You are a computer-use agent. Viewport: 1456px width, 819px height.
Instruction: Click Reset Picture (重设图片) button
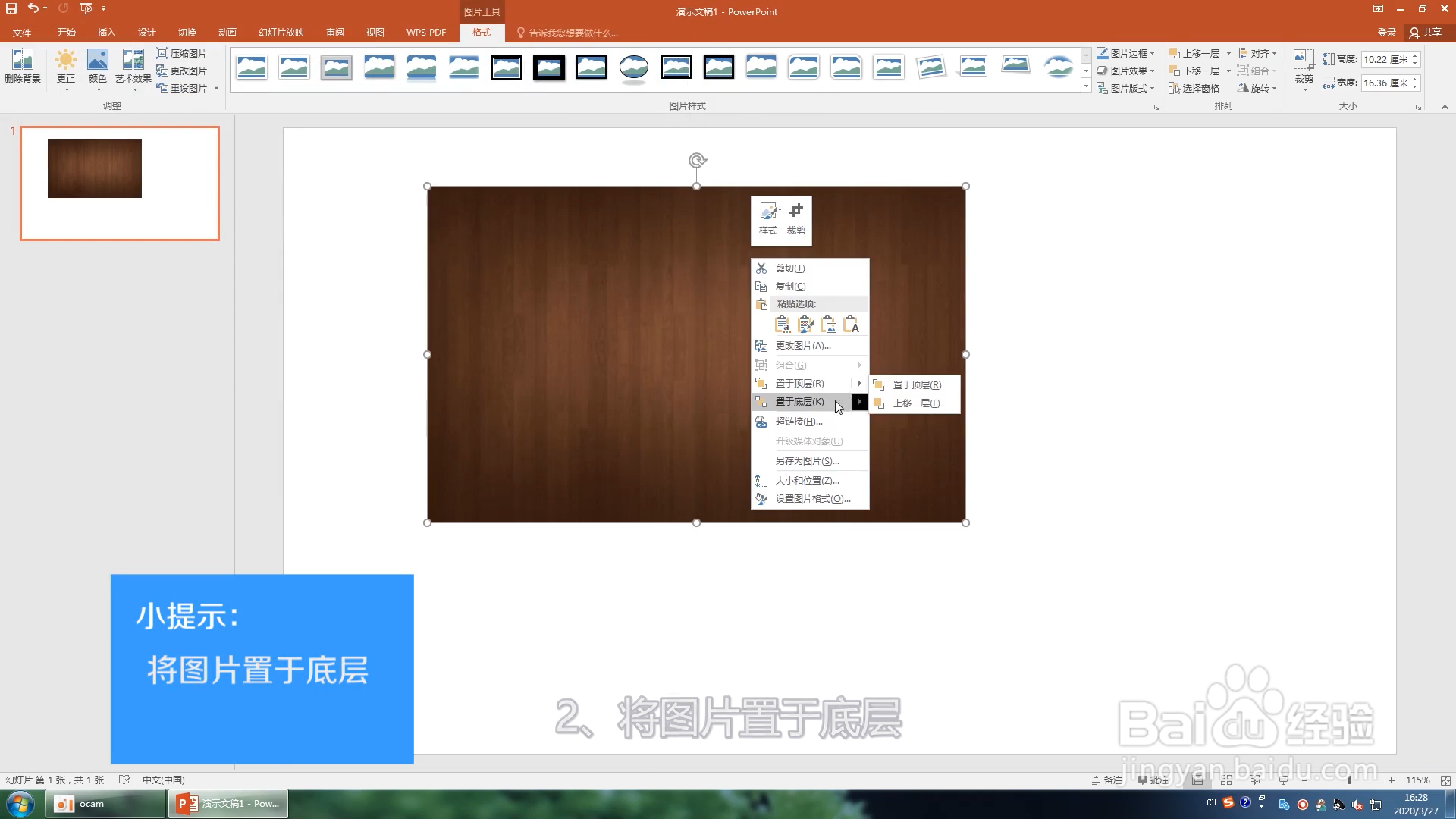tap(182, 88)
